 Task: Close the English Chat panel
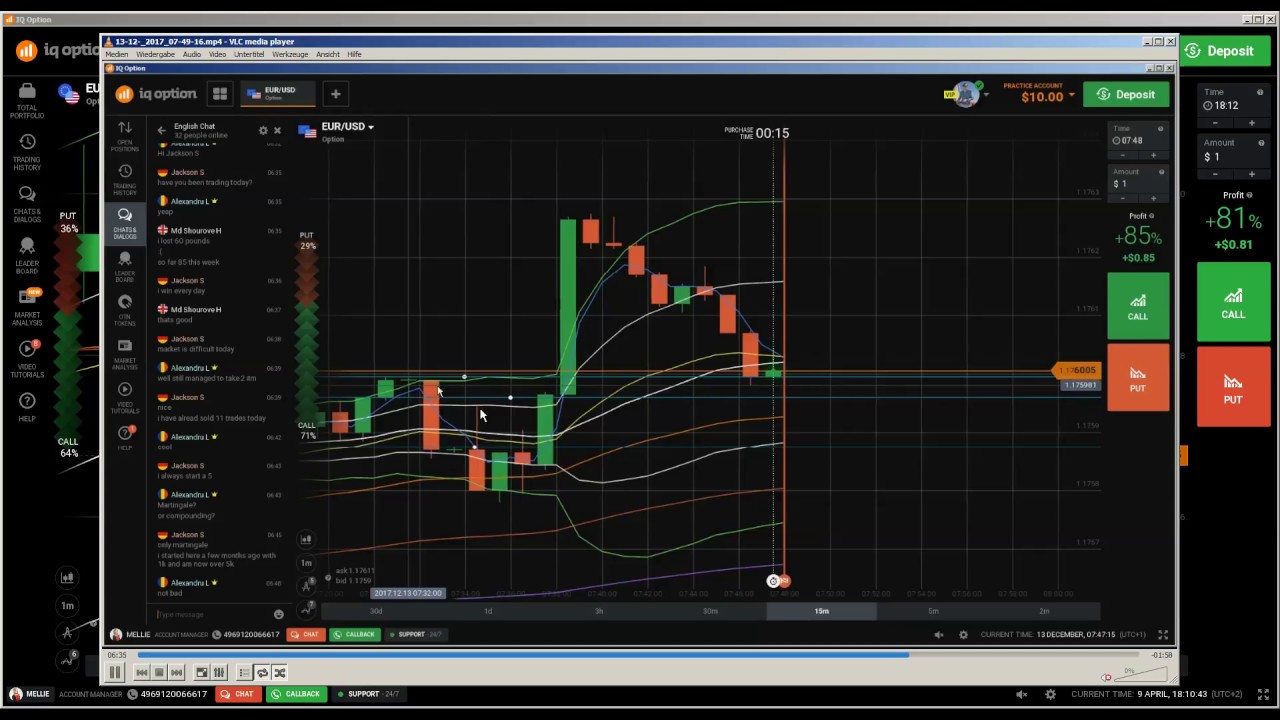coord(277,130)
